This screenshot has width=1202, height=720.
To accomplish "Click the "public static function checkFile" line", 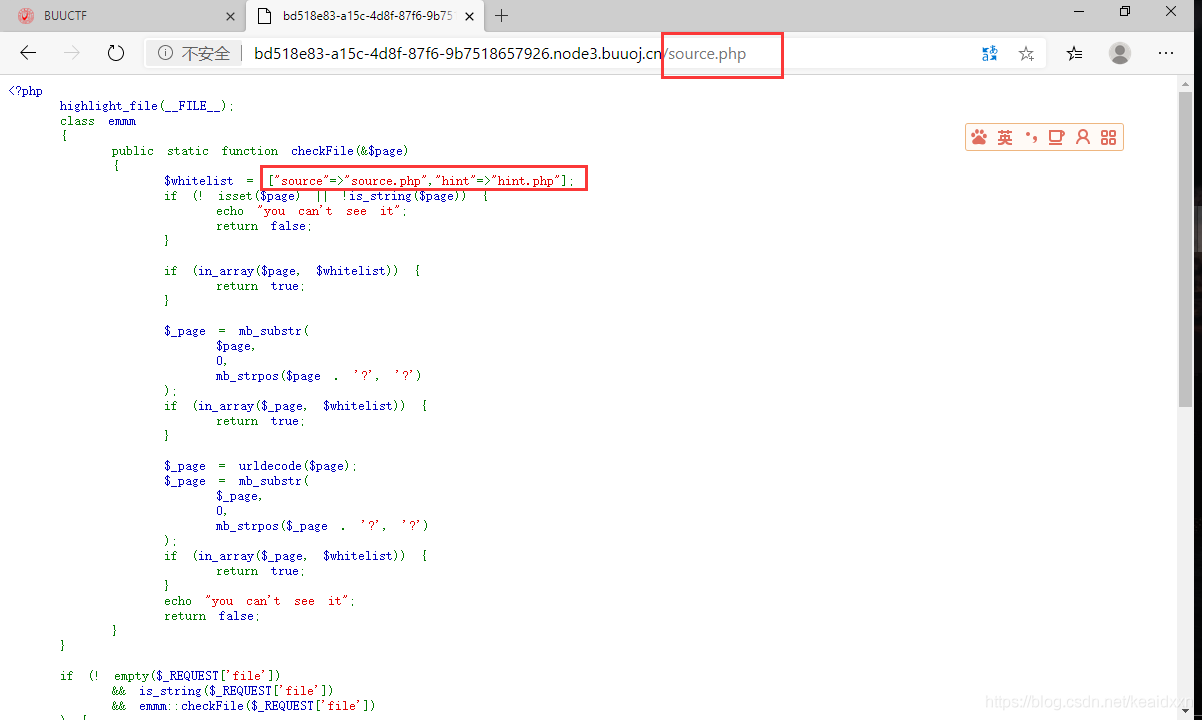I will (260, 151).
